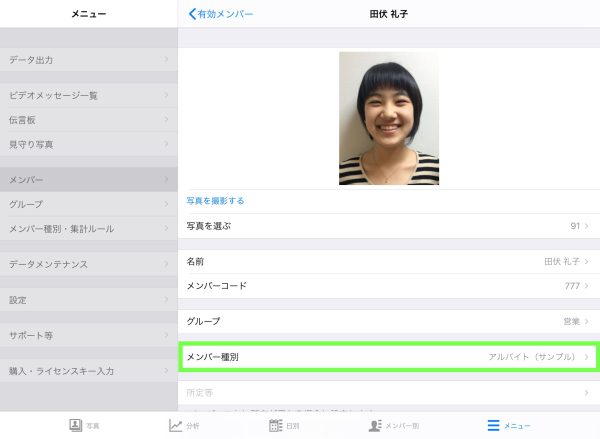Open 見守り写真 menu item

coord(88,145)
